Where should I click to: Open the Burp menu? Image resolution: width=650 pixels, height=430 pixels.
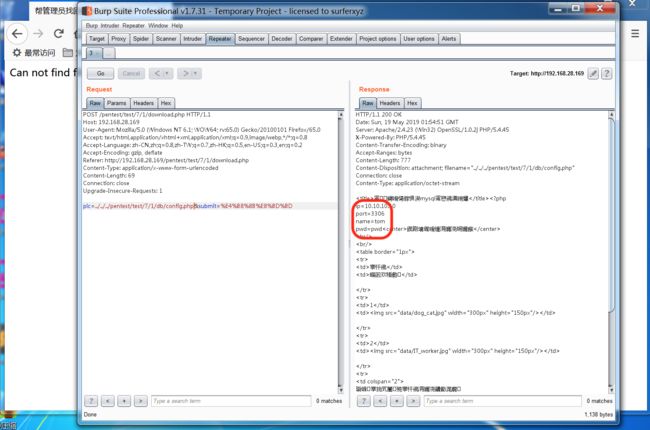92,26
